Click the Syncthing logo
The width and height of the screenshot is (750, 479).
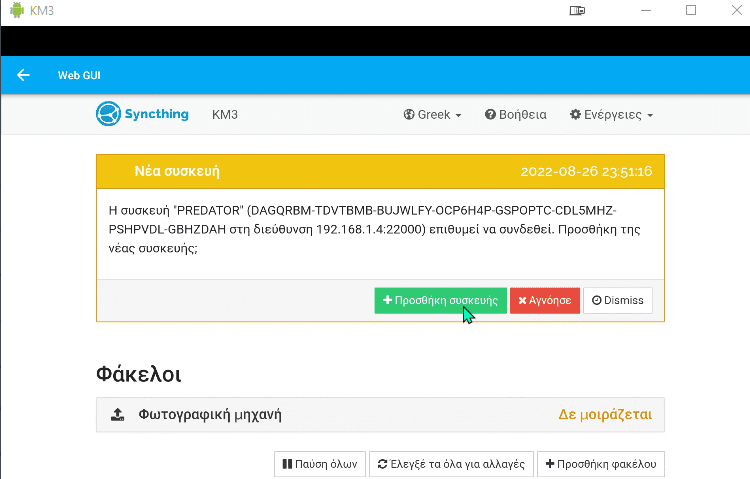pos(142,114)
